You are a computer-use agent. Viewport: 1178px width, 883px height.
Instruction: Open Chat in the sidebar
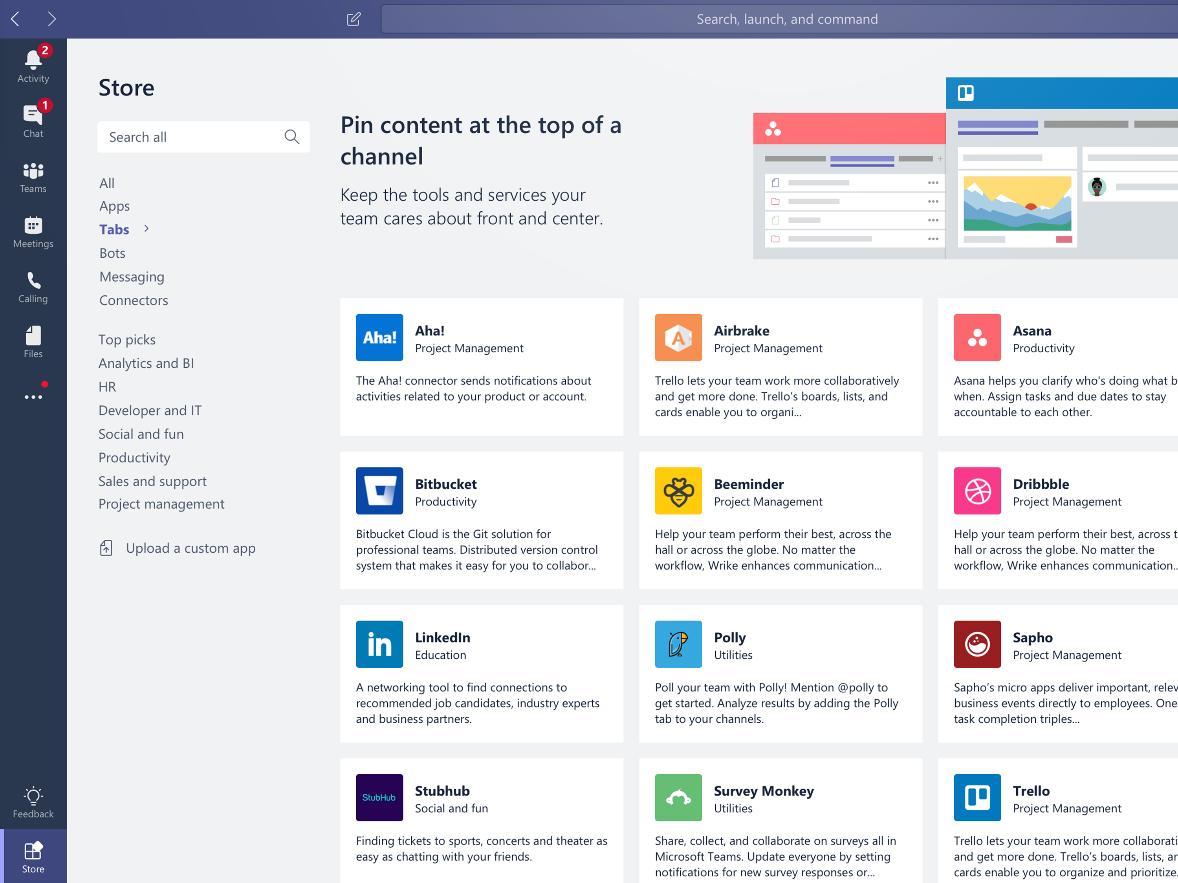(x=33, y=120)
